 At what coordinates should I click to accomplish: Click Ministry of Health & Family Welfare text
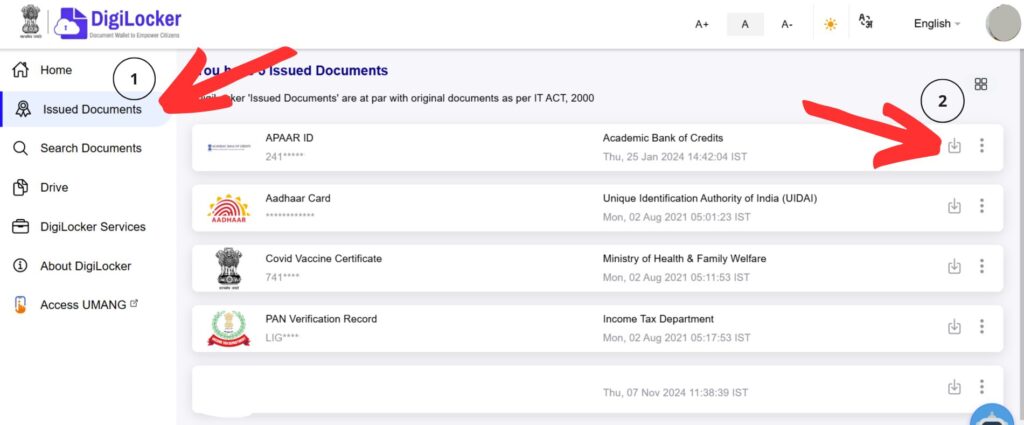click(684, 259)
